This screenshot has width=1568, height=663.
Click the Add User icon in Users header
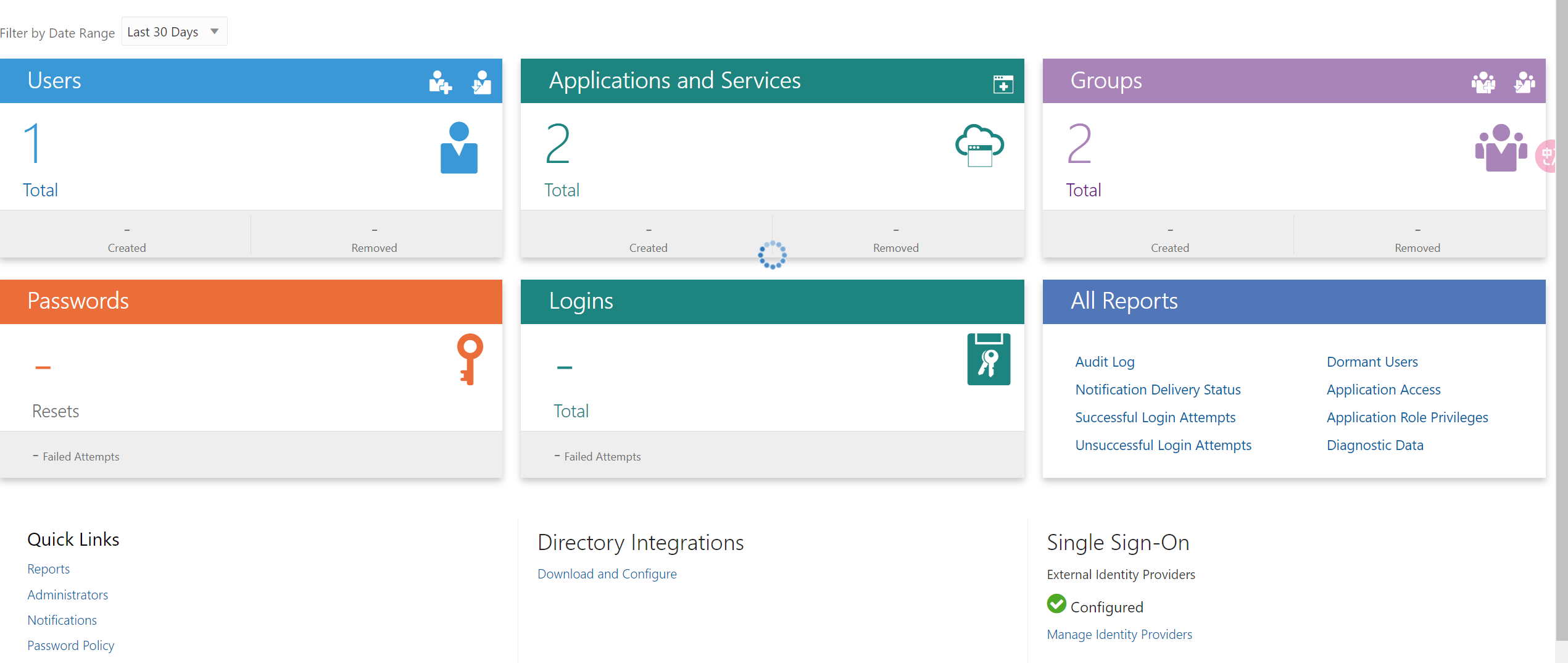[x=440, y=82]
